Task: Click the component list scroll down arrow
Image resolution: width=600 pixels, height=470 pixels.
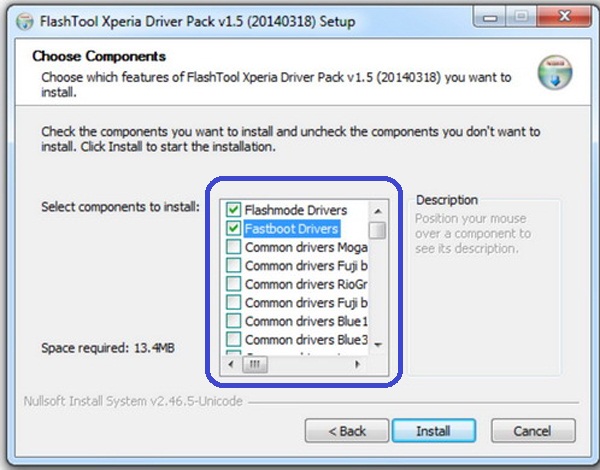Action: tap(378, 345)
